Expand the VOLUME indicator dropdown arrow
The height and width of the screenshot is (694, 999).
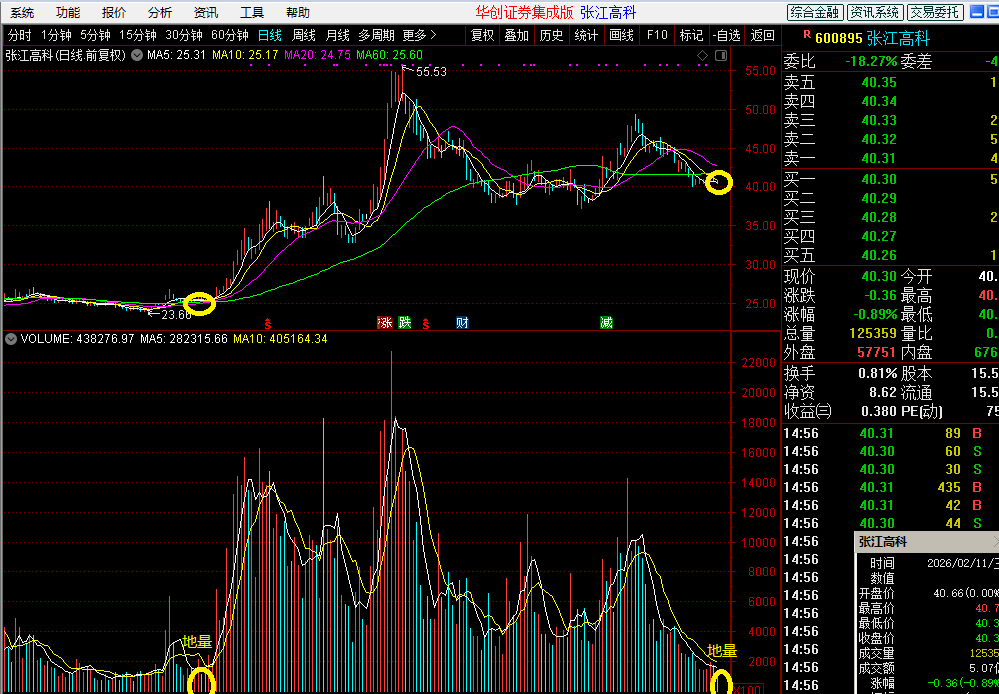pos(10,339)
